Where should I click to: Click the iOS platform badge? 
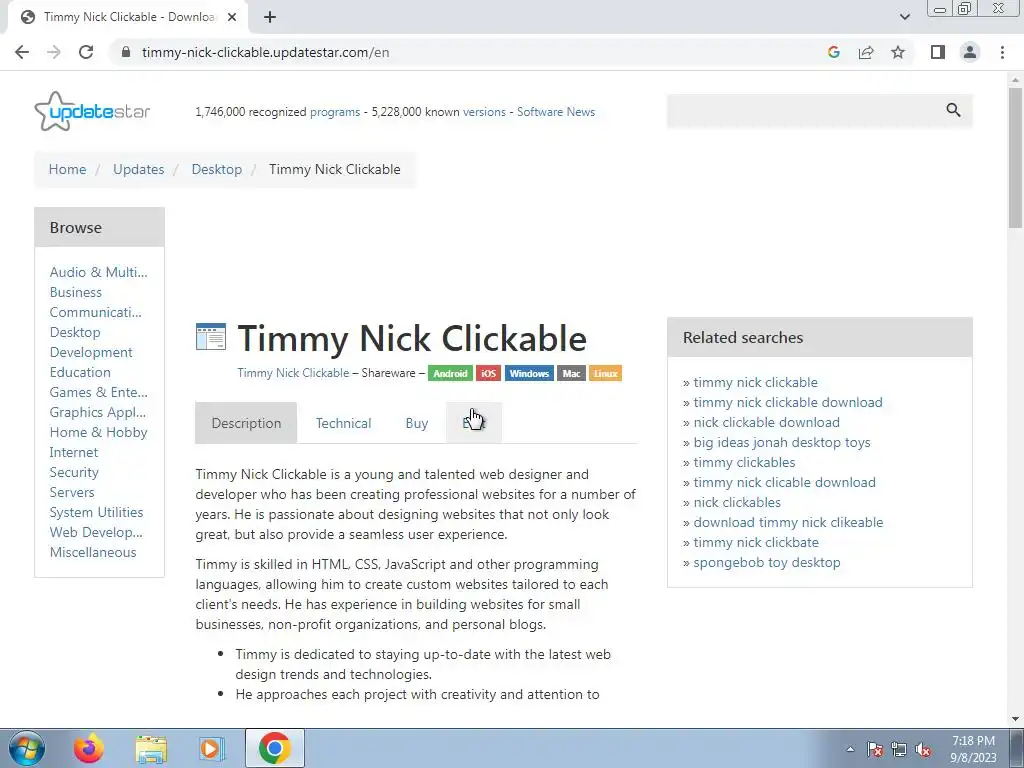(488, 374)
